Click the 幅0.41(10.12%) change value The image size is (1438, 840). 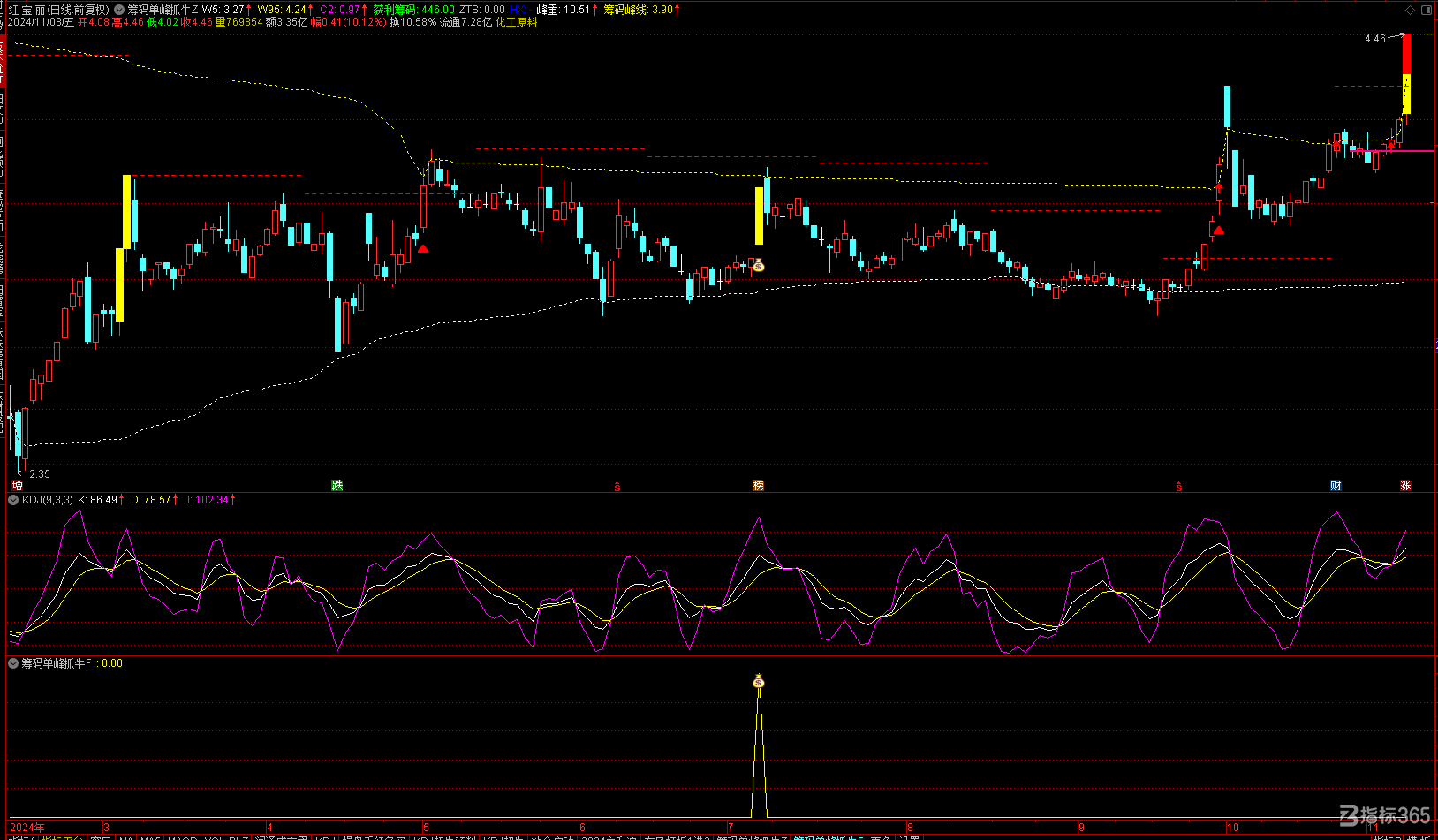click(x=349, y=22)
